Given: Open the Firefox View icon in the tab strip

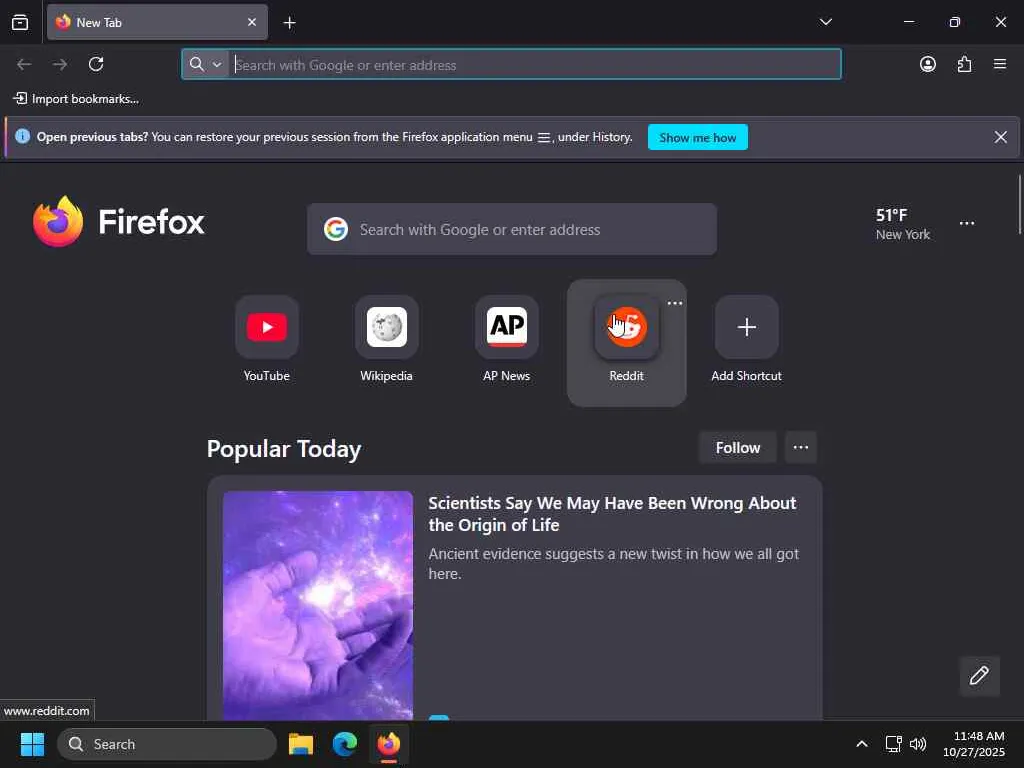Looking at the screenshot, I should tap(20, 23).
